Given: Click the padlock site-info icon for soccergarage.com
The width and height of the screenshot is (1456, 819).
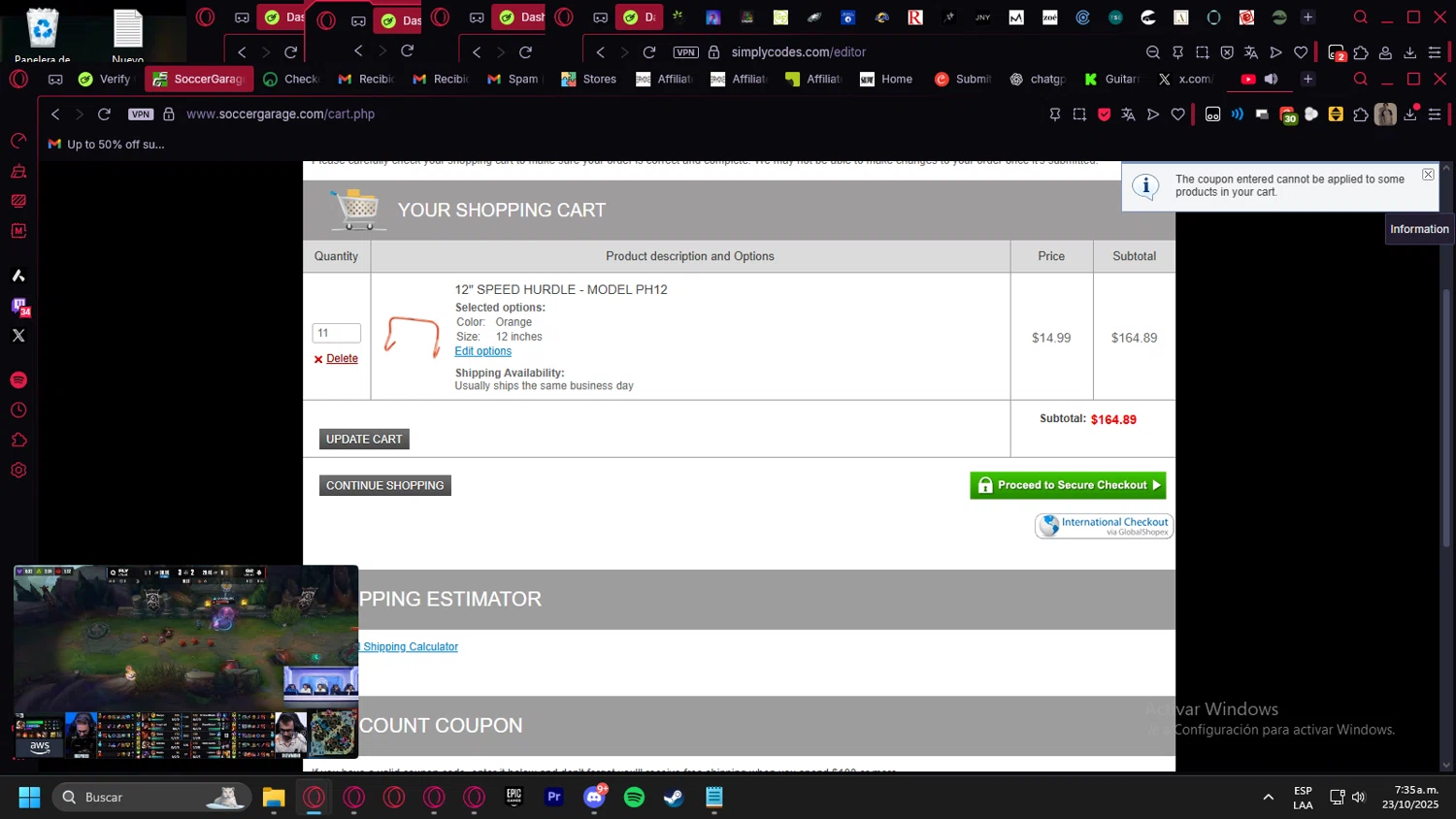Looking at the screenshot, I should point(169,114).
